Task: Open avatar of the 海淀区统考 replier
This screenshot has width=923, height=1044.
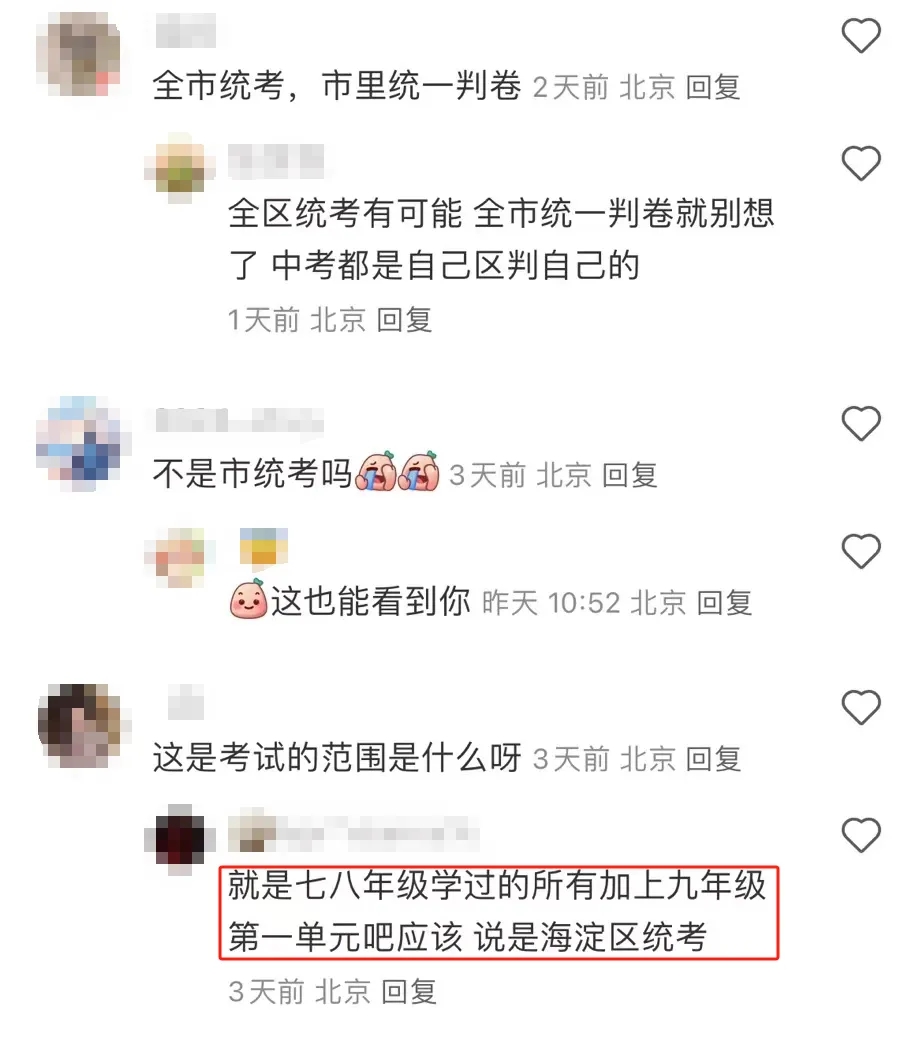Action: [x=180, y=839]
